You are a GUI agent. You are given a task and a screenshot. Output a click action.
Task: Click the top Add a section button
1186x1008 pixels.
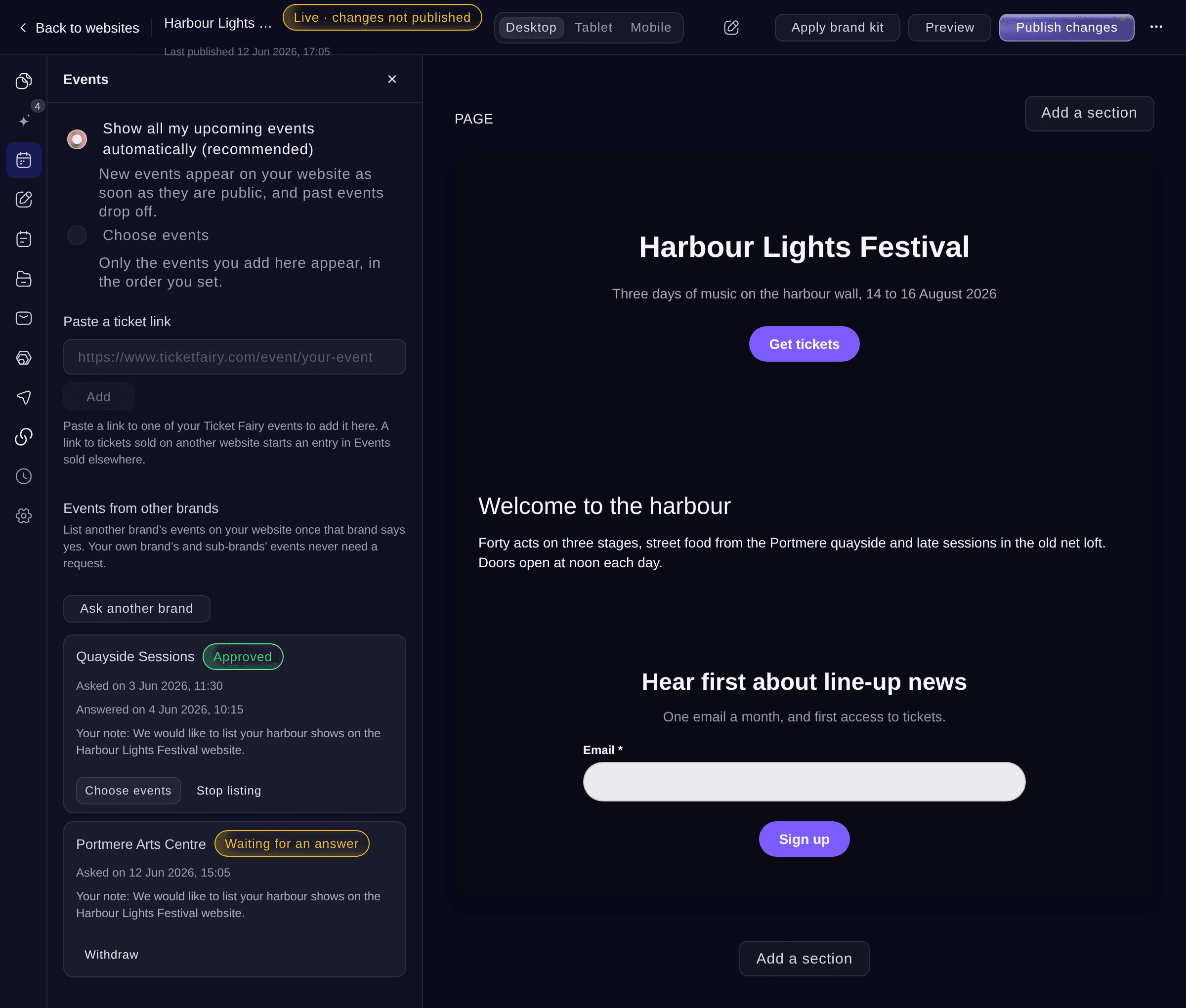click(1089, 113)
